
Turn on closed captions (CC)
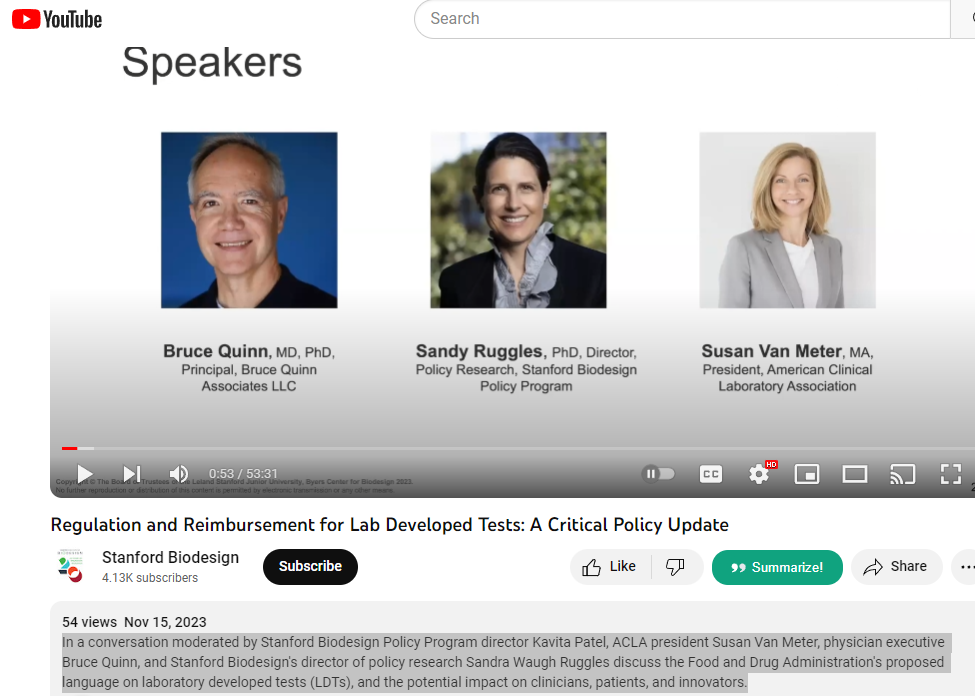coord(711,474)
